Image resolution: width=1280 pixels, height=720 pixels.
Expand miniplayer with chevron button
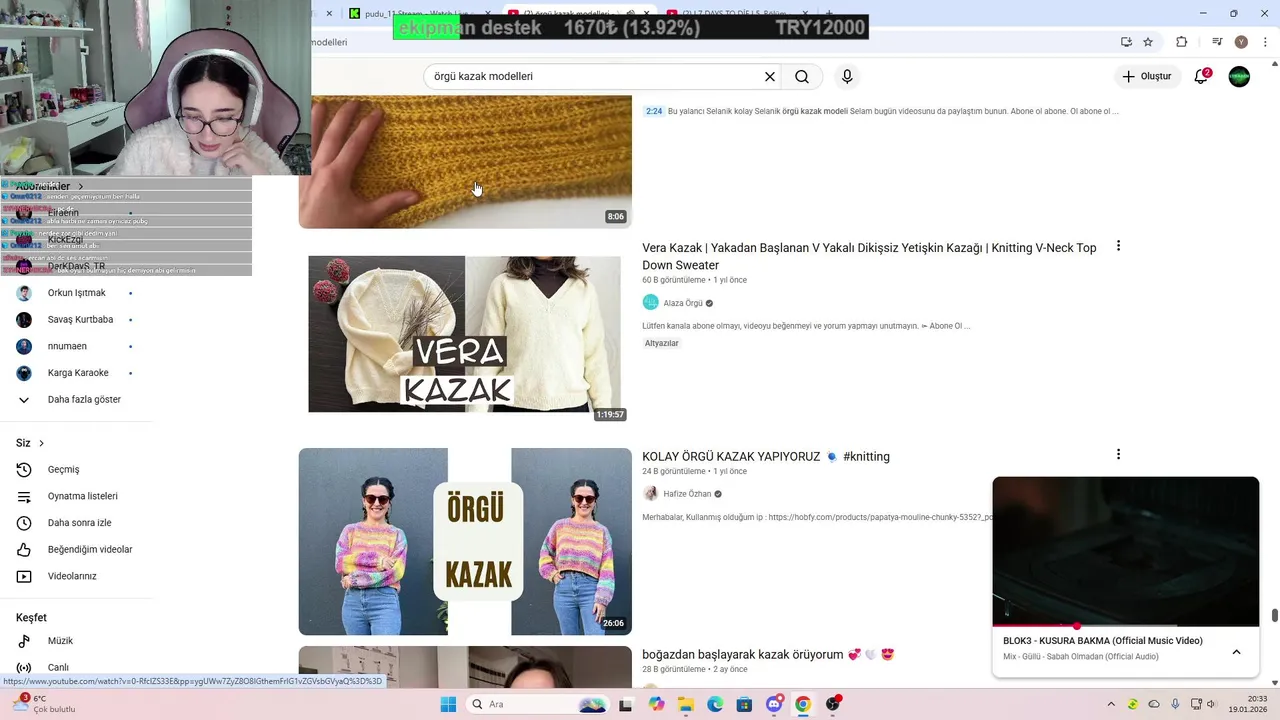pos(1236,652)
